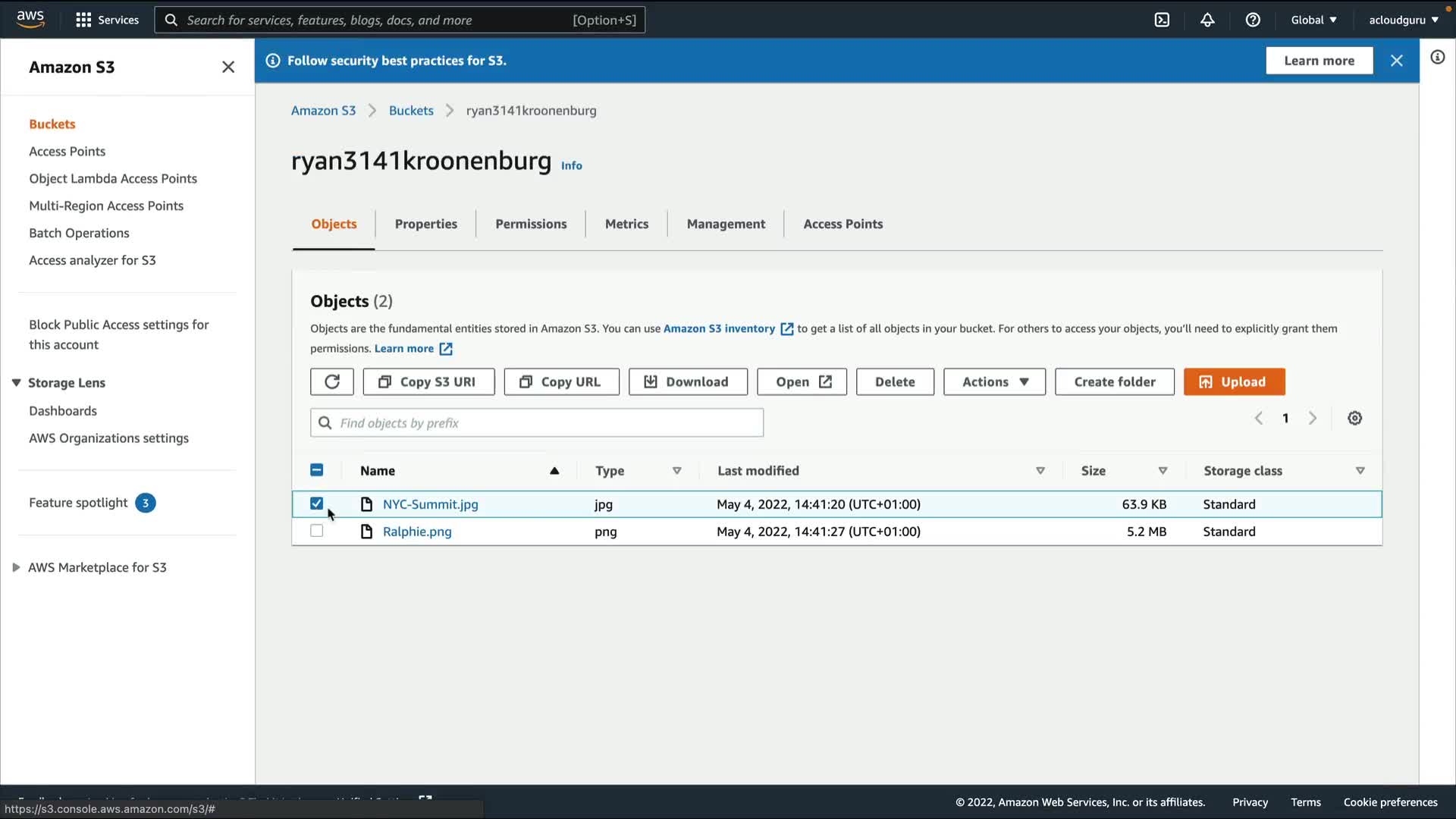The image size is (1456, 819).
Task: Uncheck the NYC-Summit.jpg checkbox
Action: [317, 504]
